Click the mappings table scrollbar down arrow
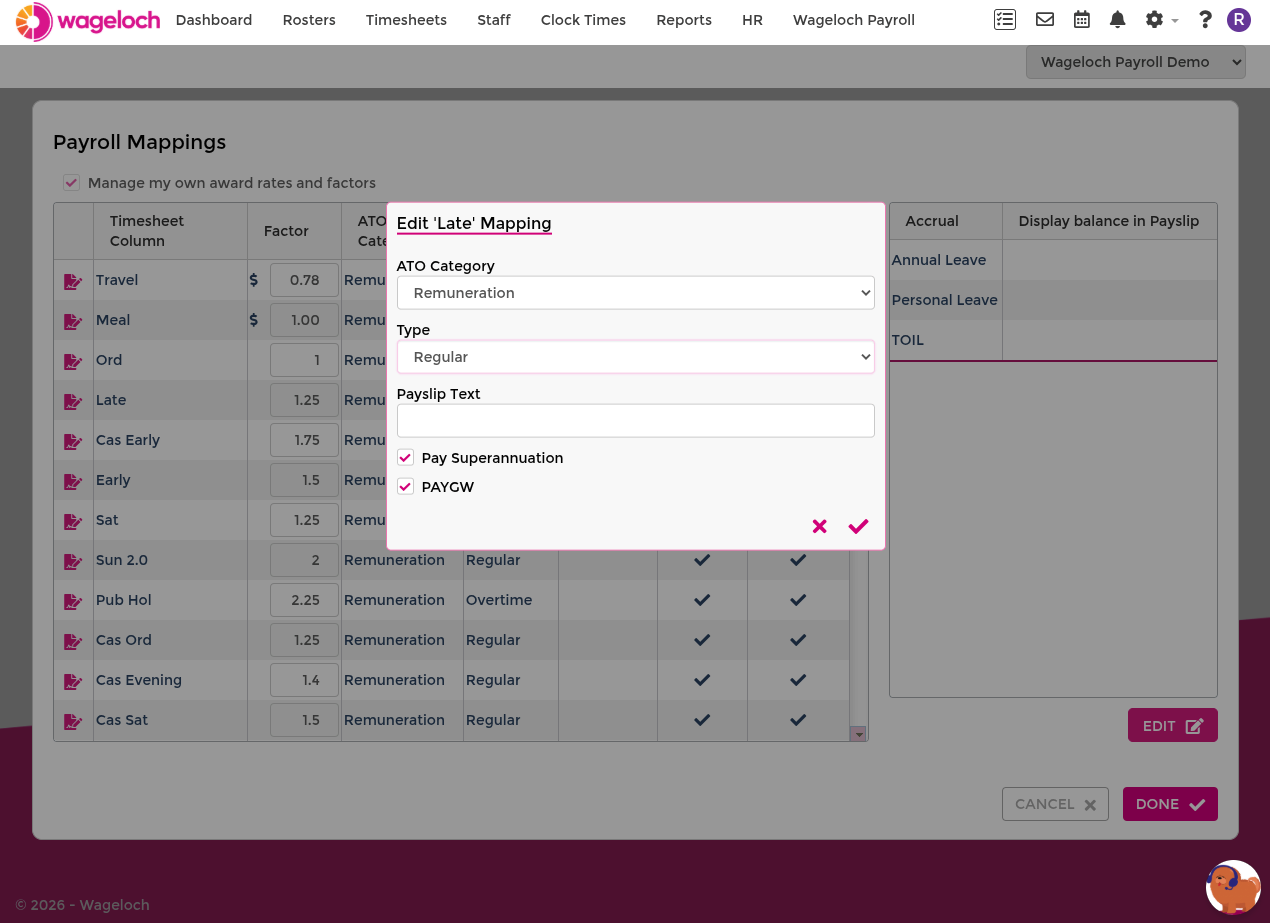Viewport: 1270px width, 923px height. 858,734
